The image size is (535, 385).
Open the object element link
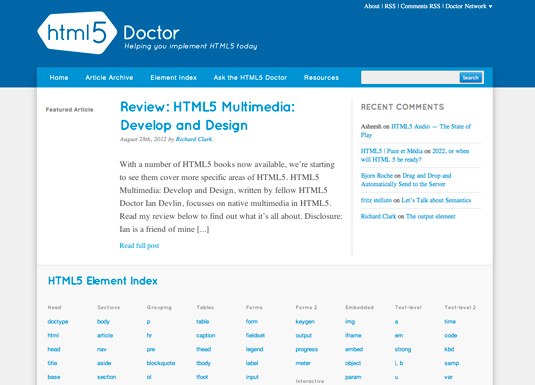click(353, 363)
